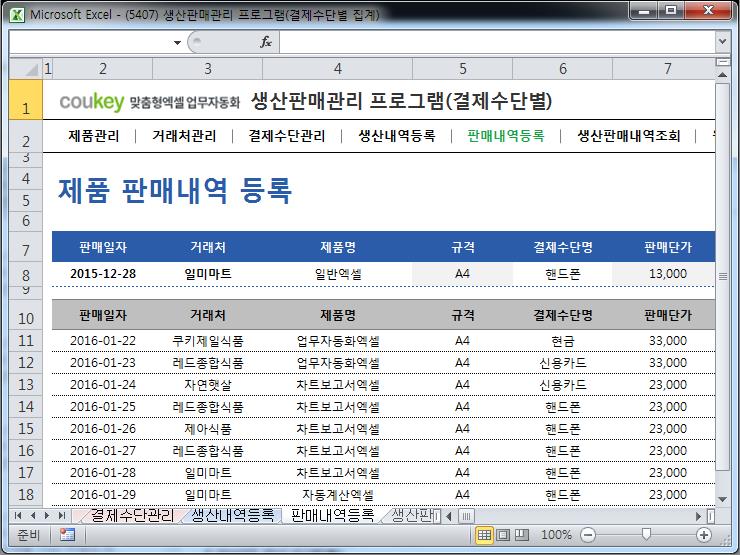The height and width of the screenshot is (555, 740).
Task: Click the tab scroll split handle
Action: point(437,516)
